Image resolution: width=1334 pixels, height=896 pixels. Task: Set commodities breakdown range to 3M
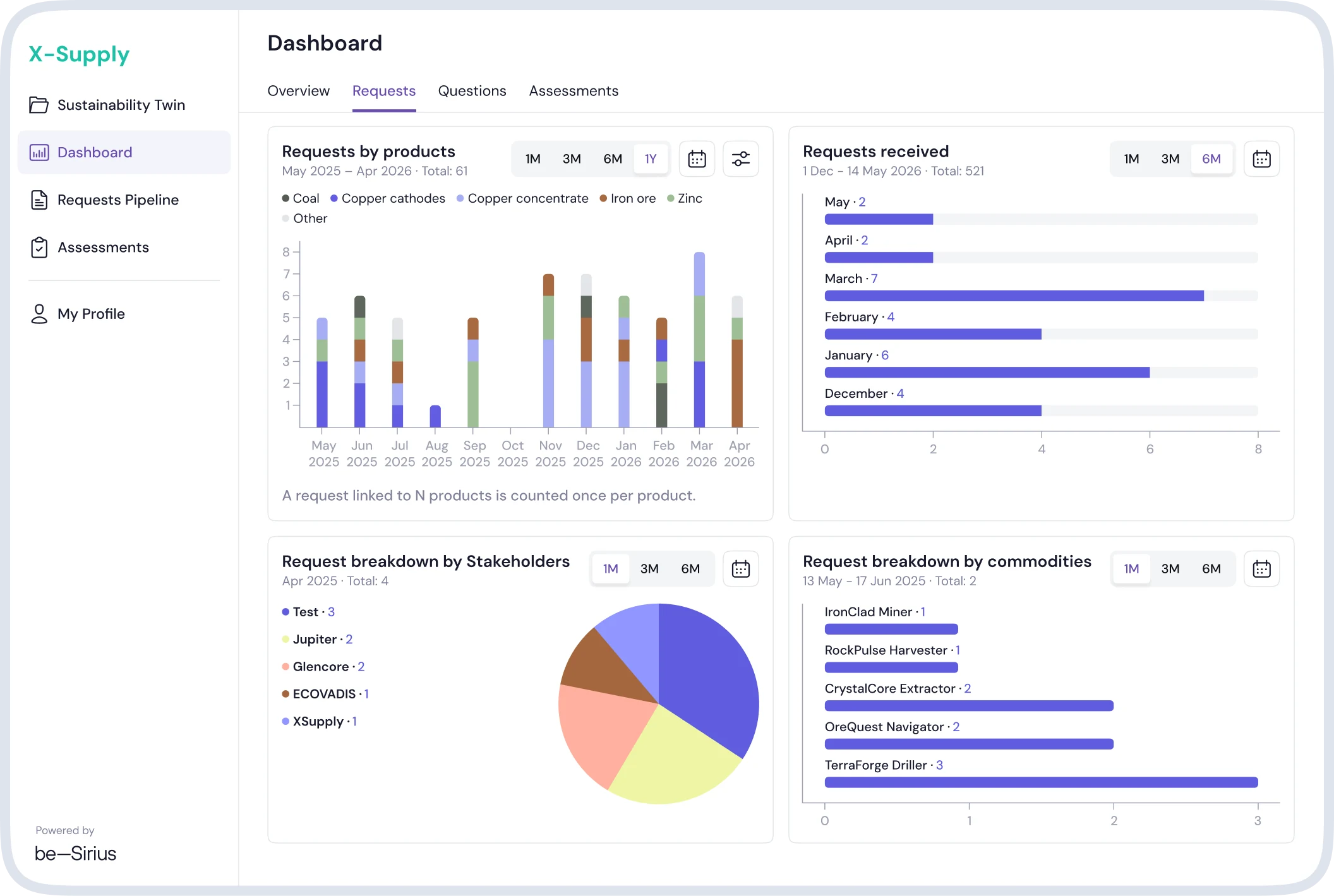pos(1170,569)
